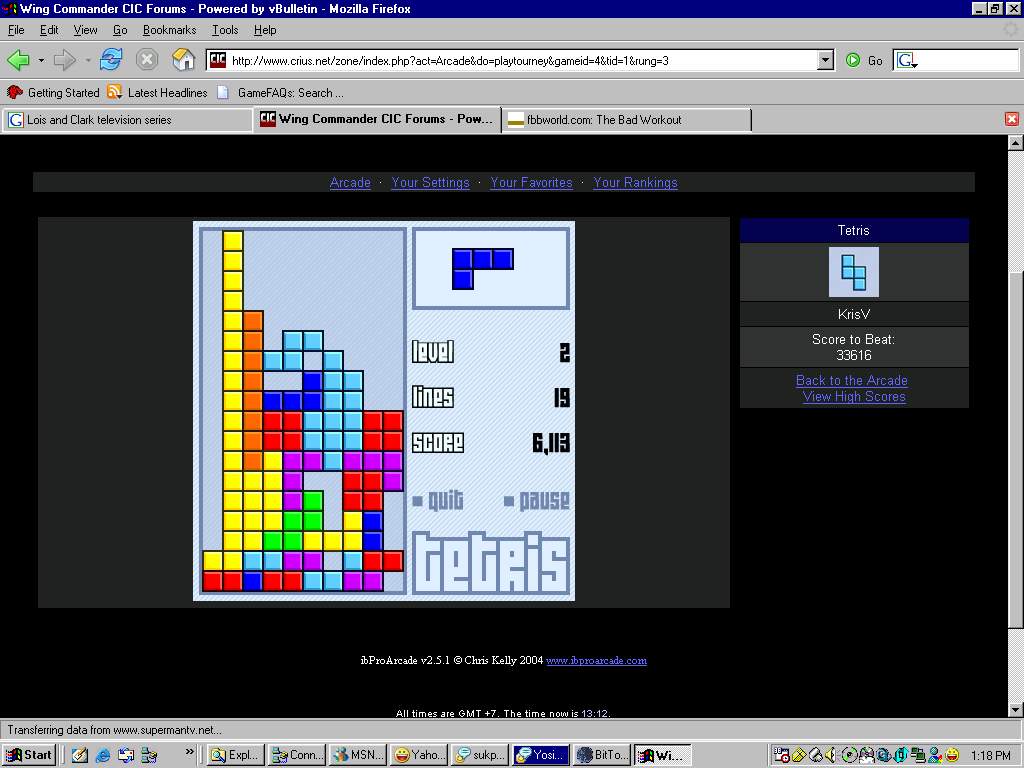Viewport: 1024px width, 768px height.
Task: Click the page scrollbar up arrow
Action: [x=1016, y=143]
